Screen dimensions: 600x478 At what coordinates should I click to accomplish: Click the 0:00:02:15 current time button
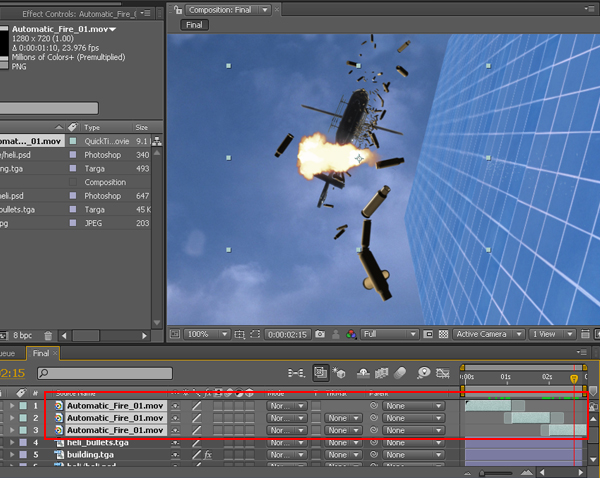(287, 334)
